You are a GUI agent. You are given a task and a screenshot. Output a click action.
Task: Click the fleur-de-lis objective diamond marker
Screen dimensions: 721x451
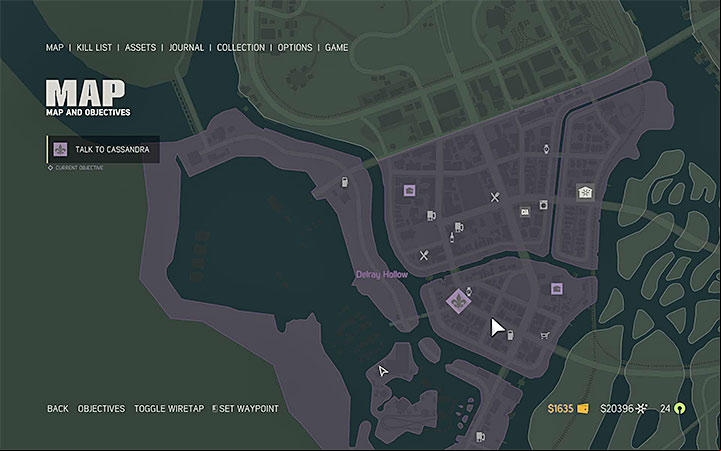[x=458, y=302]
